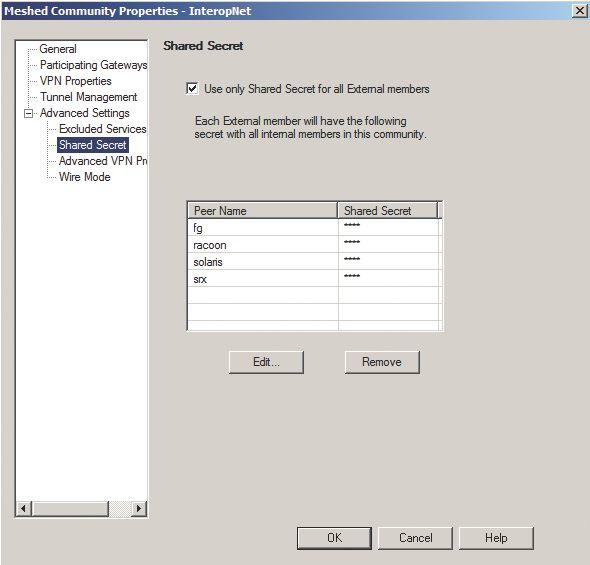
Task: Select Wire Mode in the tree
Action: 85,177
